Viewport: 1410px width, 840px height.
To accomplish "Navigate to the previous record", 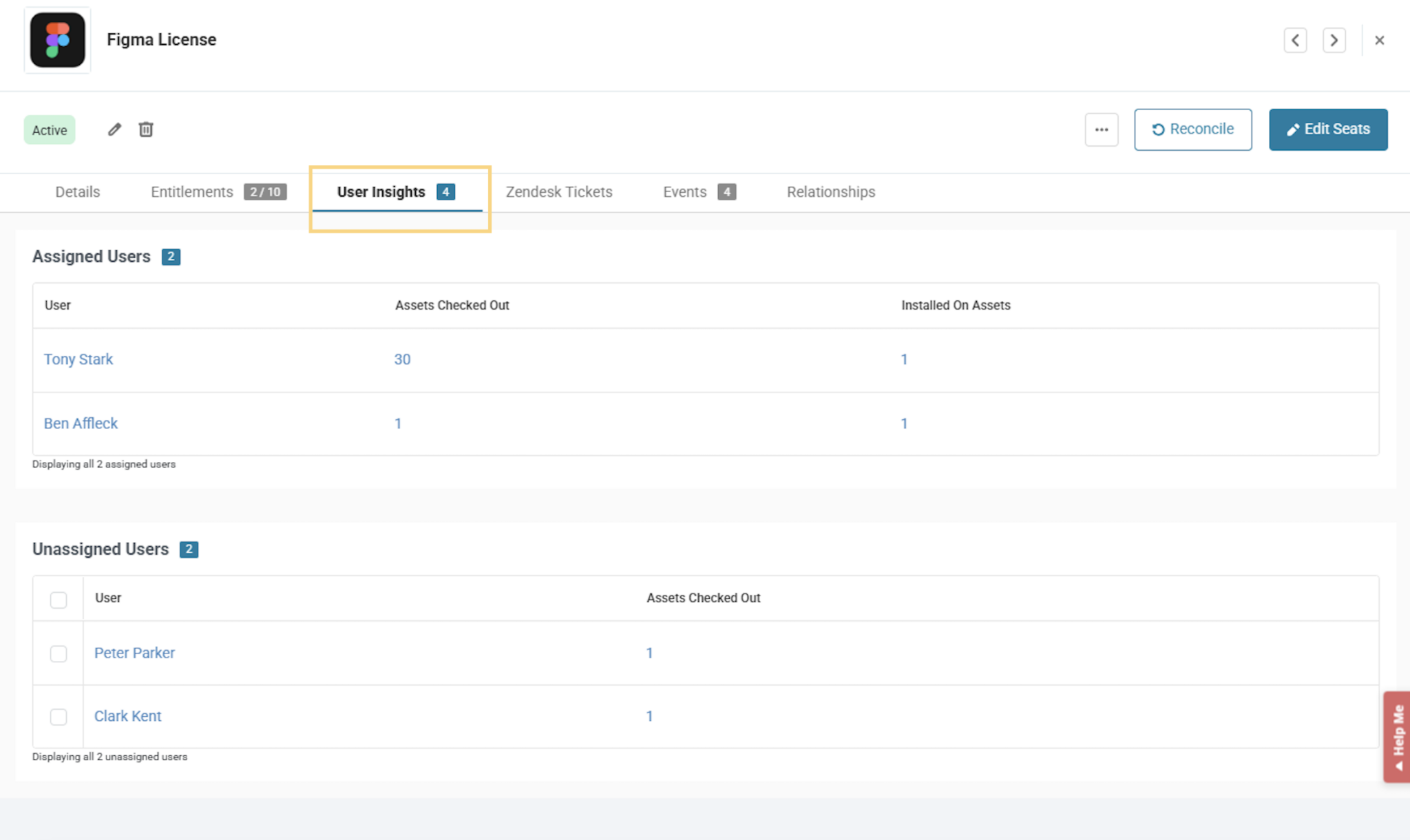I will tap(1295, 40).
